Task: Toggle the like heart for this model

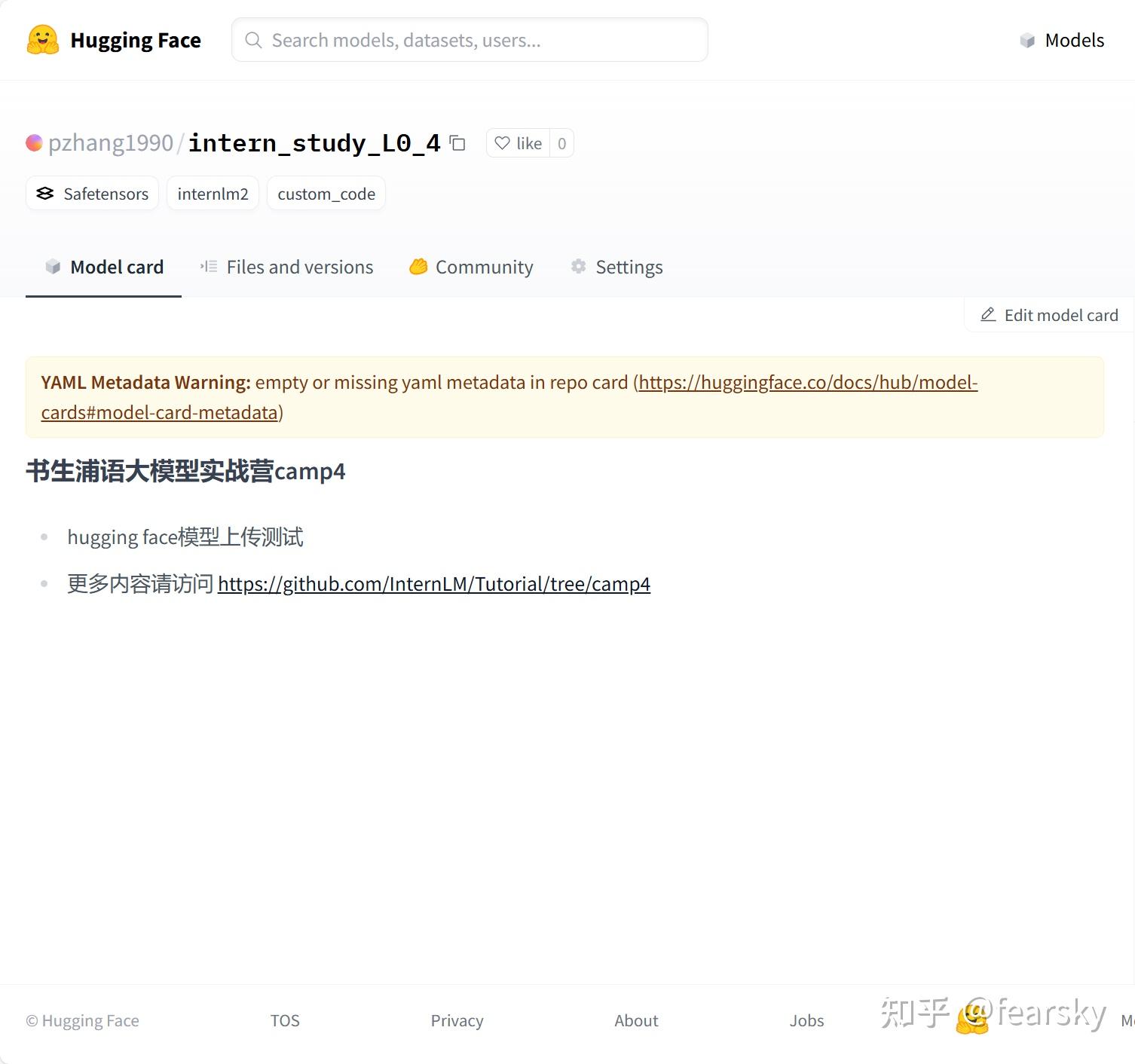Action: (519, 142)
